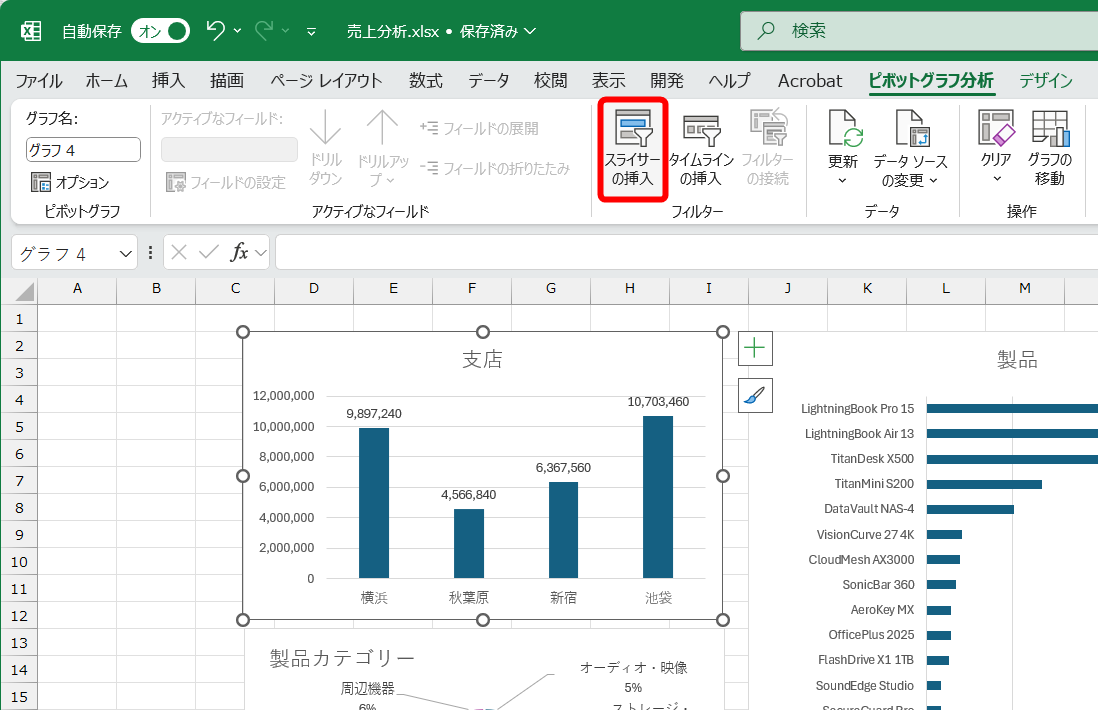Viewport: 1098px width, 710px height.
Task: Open the Acrobat tab
Action: [809, 81]
